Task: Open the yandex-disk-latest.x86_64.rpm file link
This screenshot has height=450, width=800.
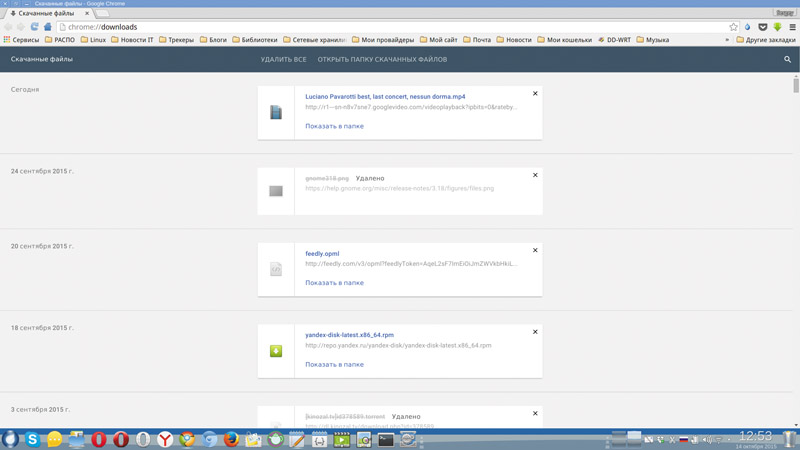Action: [x=349, y=335]
